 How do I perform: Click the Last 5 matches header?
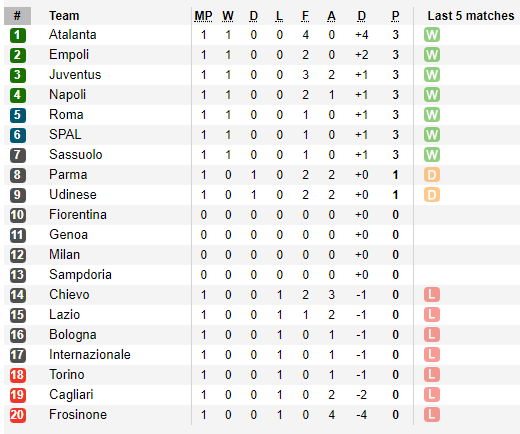click(471, 16)
